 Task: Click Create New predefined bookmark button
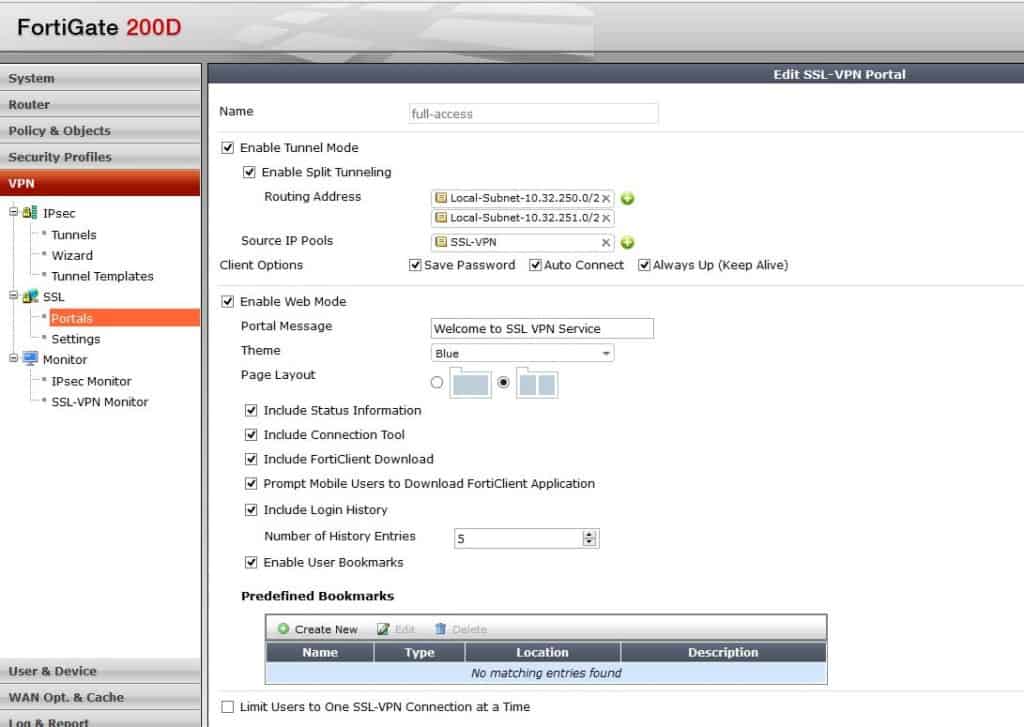318,629
